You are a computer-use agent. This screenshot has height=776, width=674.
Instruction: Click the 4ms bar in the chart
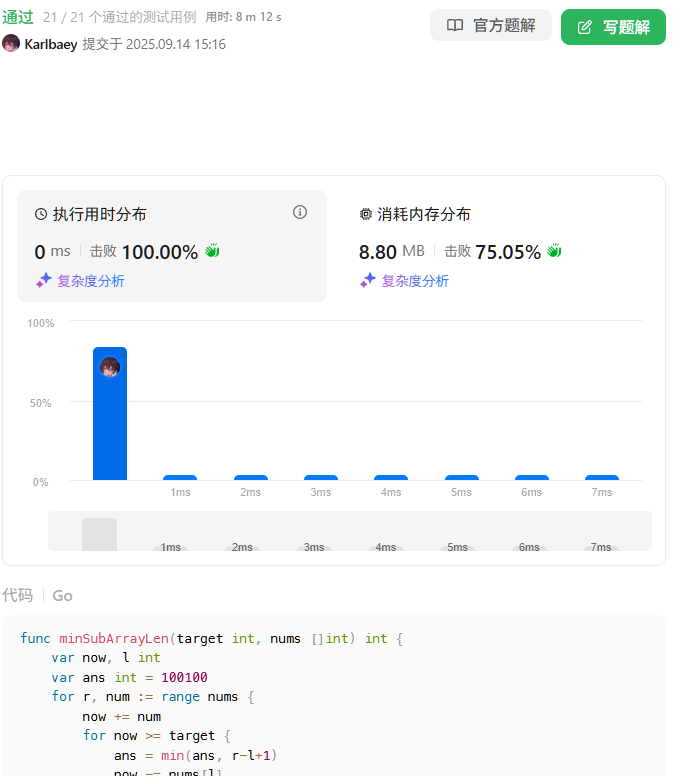391,478
